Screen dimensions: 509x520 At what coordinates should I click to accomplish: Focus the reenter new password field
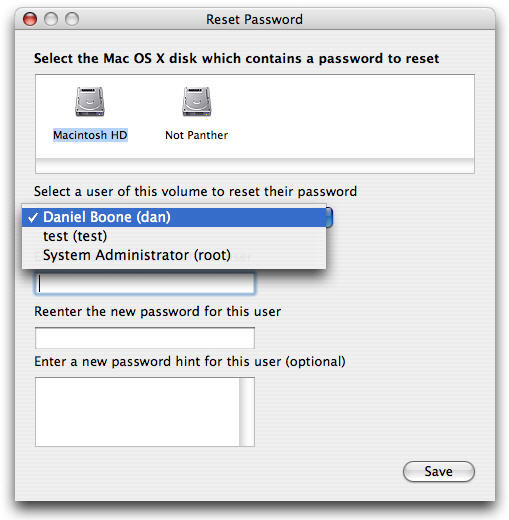point(145,338)
